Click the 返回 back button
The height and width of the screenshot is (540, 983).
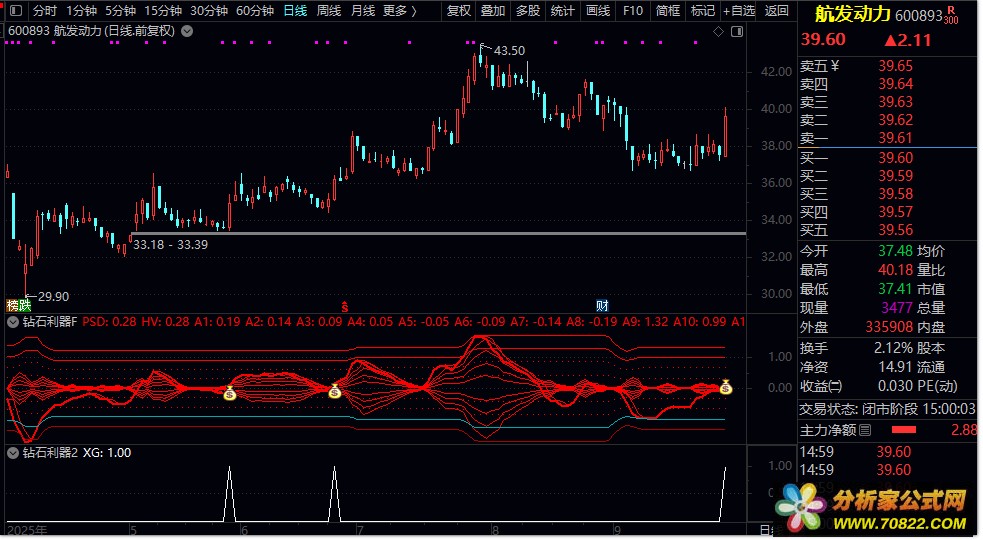click(x=776, y=11)
